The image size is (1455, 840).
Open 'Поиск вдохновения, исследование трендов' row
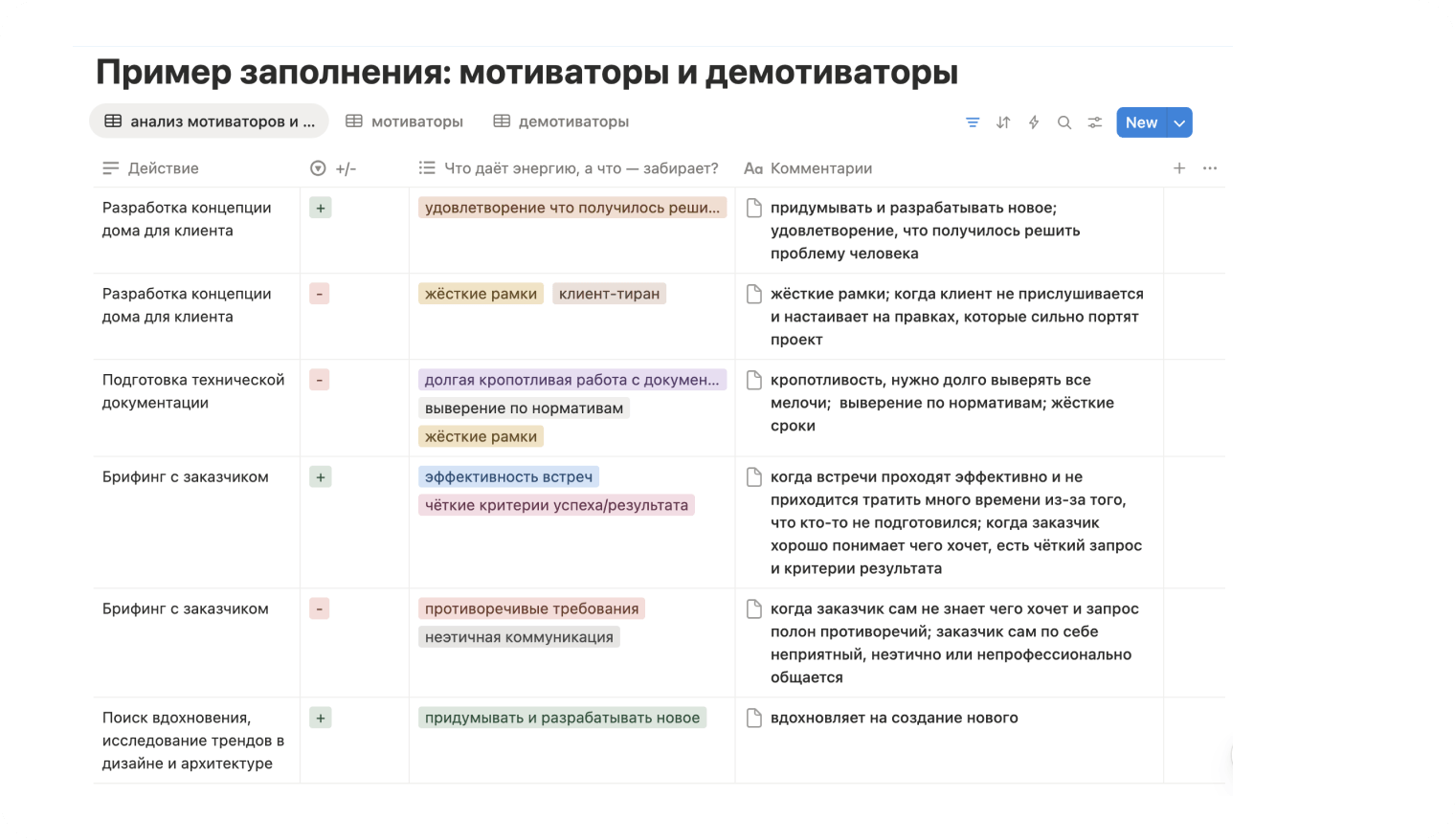point(193,741)
